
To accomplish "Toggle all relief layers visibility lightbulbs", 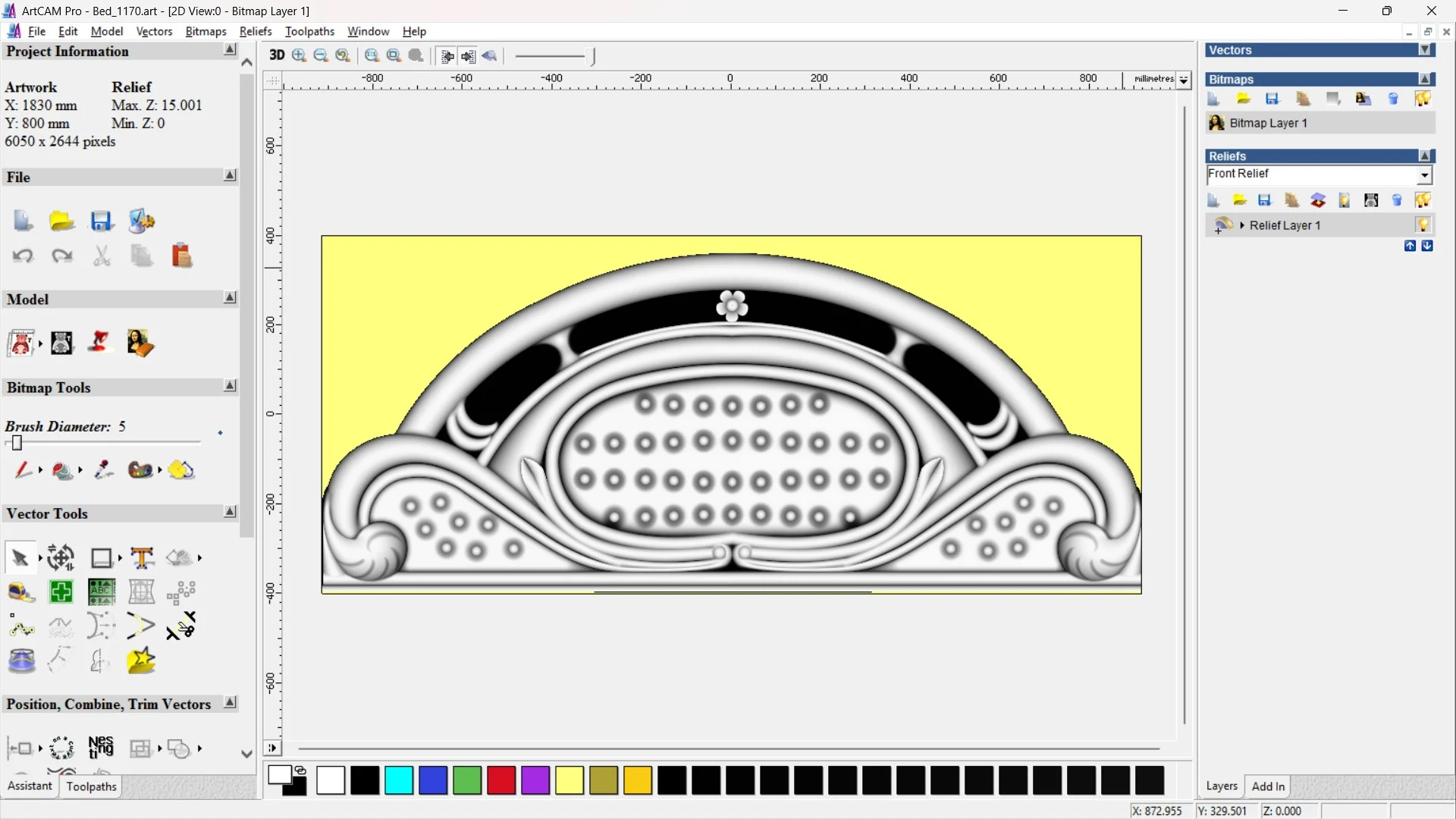I will [1423, 200].
